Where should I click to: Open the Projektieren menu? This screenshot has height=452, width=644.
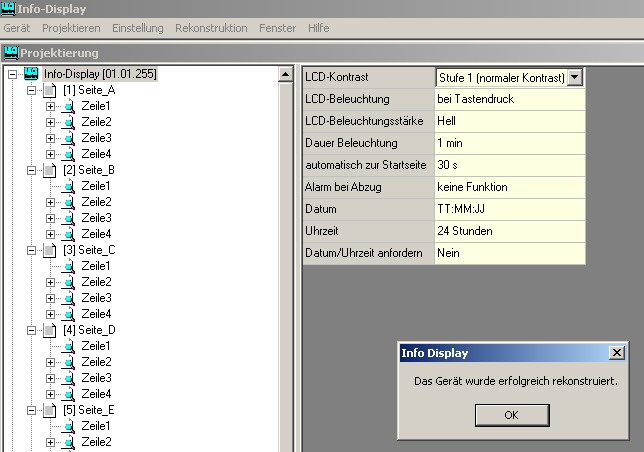coord(72,28)
